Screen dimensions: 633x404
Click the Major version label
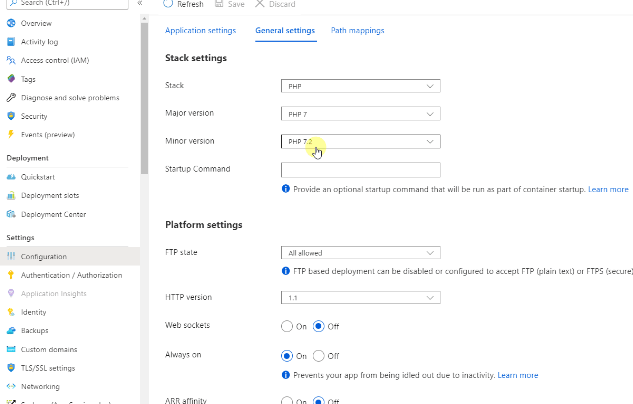click(x=189, y=113)
